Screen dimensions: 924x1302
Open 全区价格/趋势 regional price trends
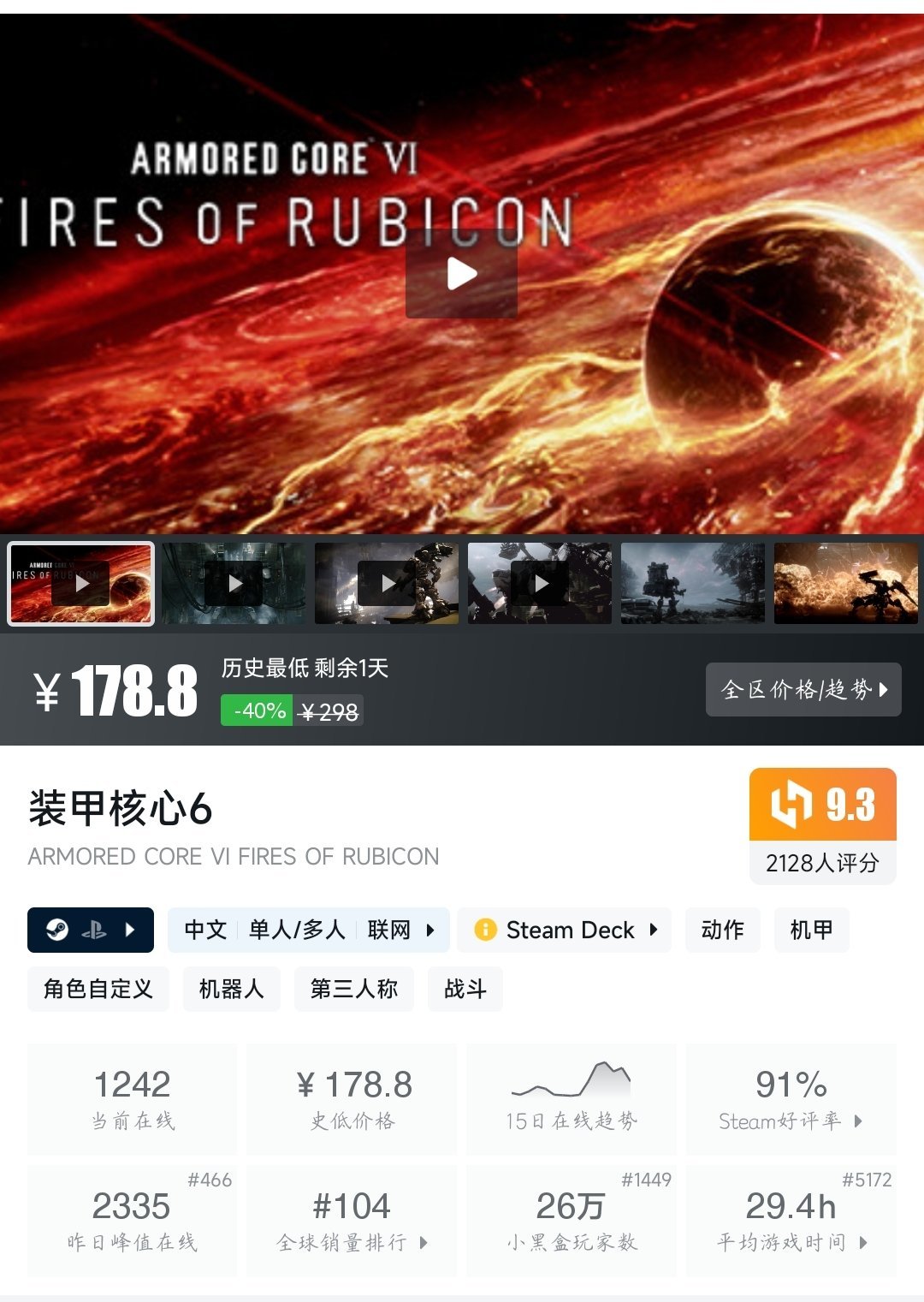coord(803,689)
